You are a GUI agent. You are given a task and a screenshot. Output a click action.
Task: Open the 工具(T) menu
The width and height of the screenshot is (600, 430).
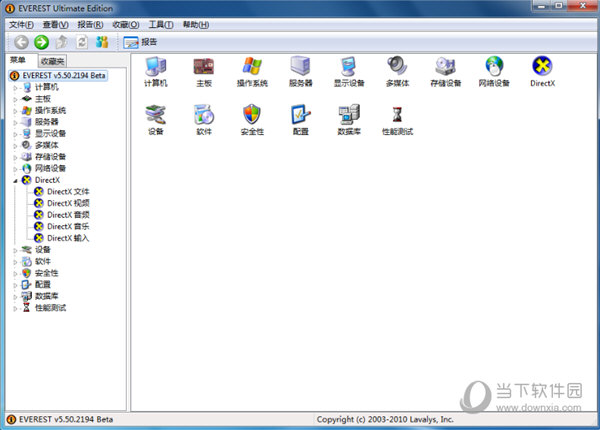(161, 25)
